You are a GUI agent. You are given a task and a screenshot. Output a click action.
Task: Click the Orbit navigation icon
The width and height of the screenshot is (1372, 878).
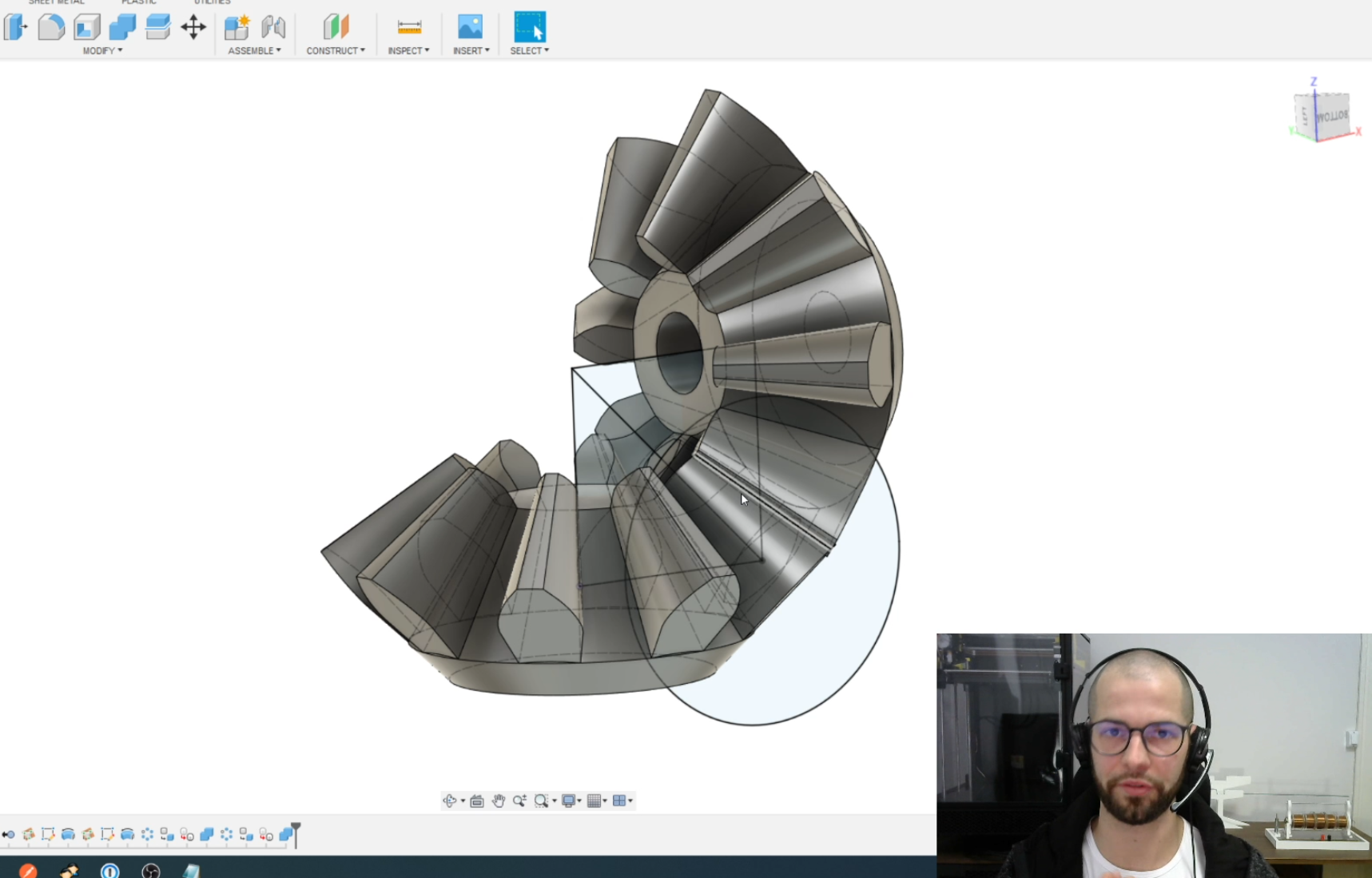(450, 801)
